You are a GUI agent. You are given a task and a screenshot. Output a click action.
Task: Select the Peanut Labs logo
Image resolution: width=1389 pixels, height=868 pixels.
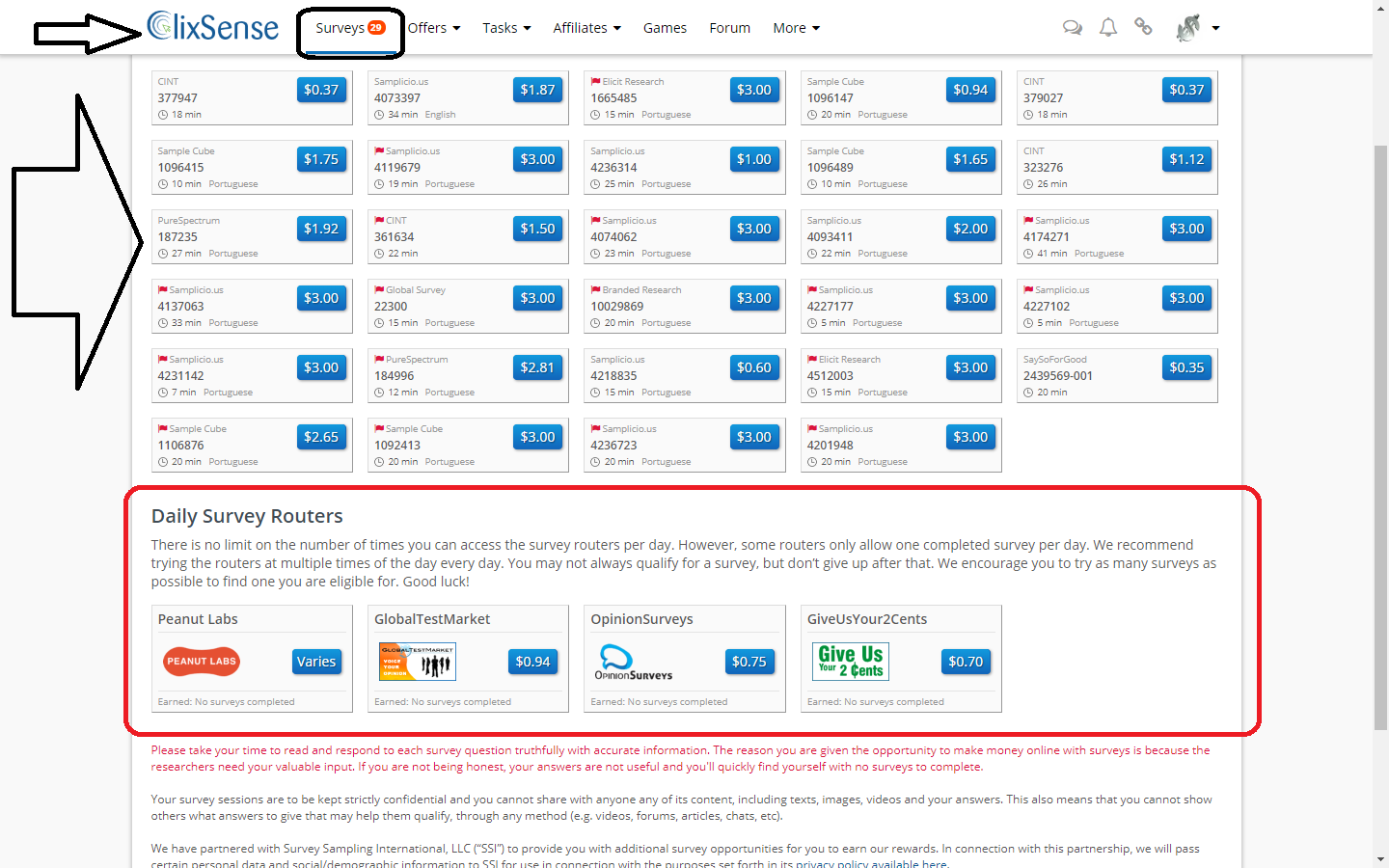(201, 662)
